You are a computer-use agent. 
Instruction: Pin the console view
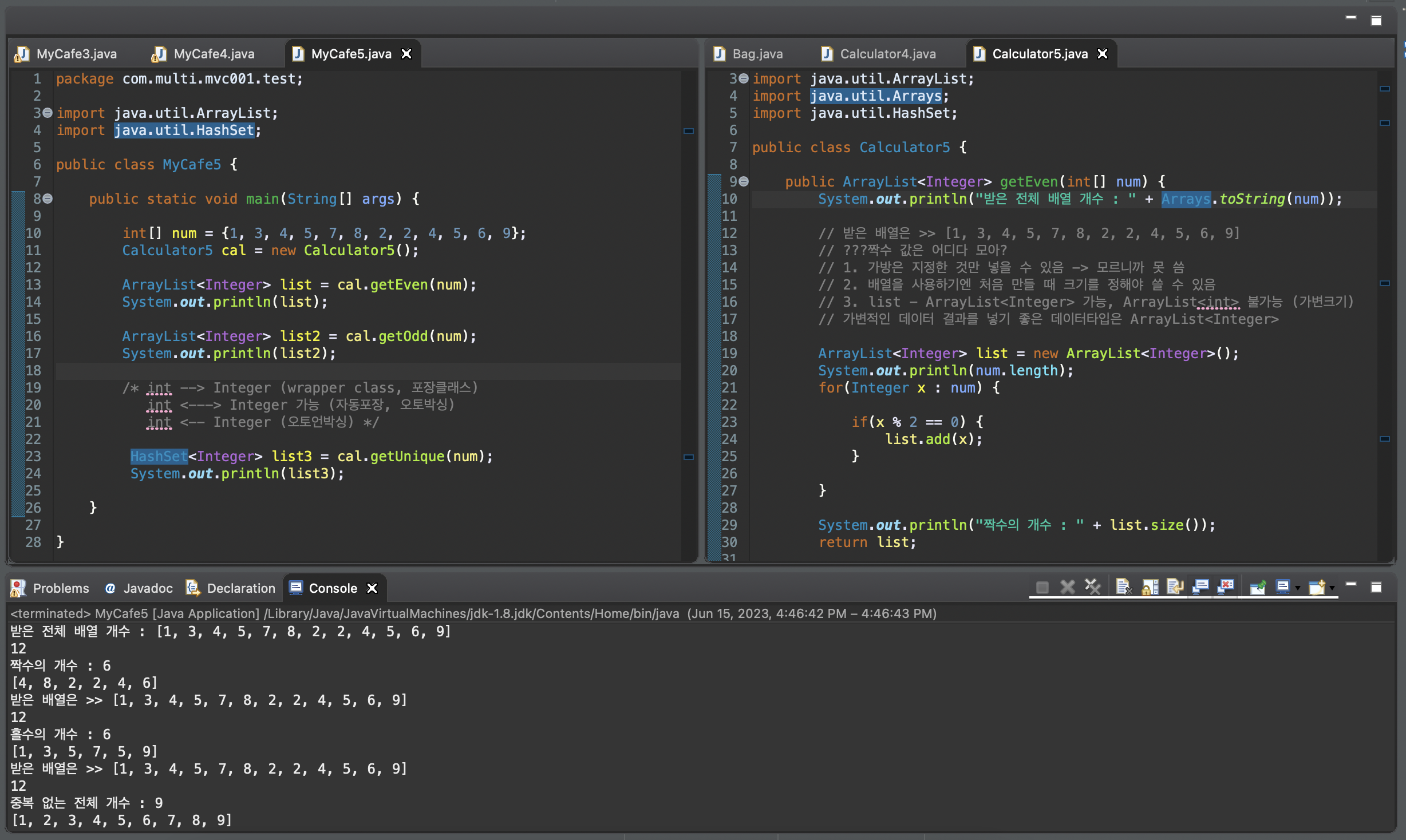[x=1257, y=587]
